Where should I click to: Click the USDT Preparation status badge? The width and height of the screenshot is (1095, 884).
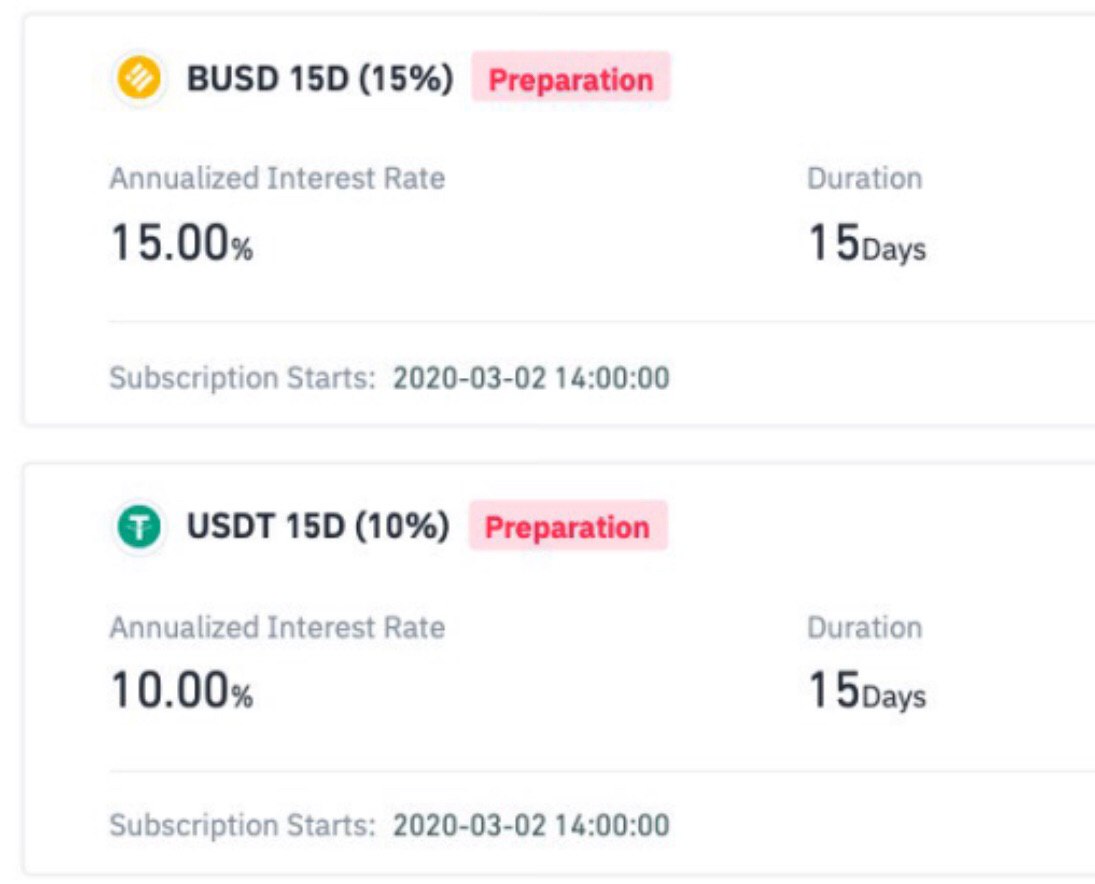coord(568,526)
